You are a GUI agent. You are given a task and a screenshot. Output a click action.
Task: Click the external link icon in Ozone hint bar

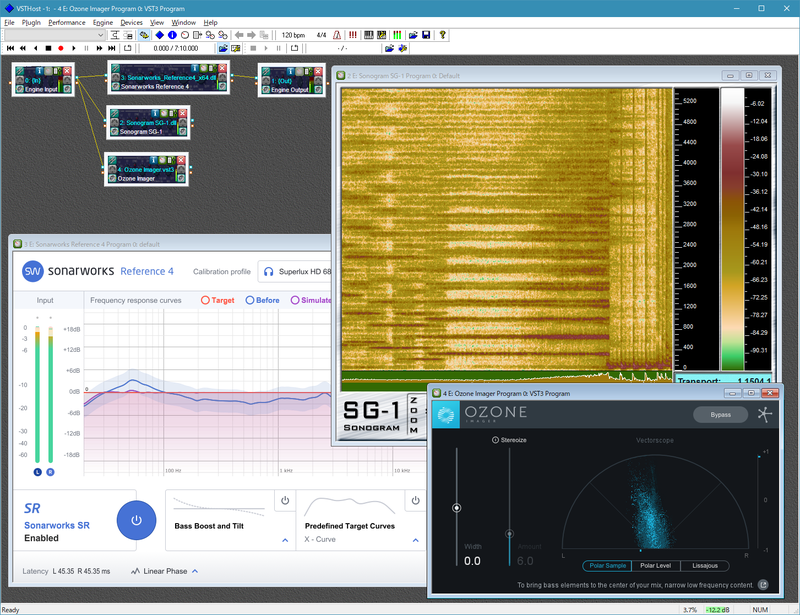[763, 584]
